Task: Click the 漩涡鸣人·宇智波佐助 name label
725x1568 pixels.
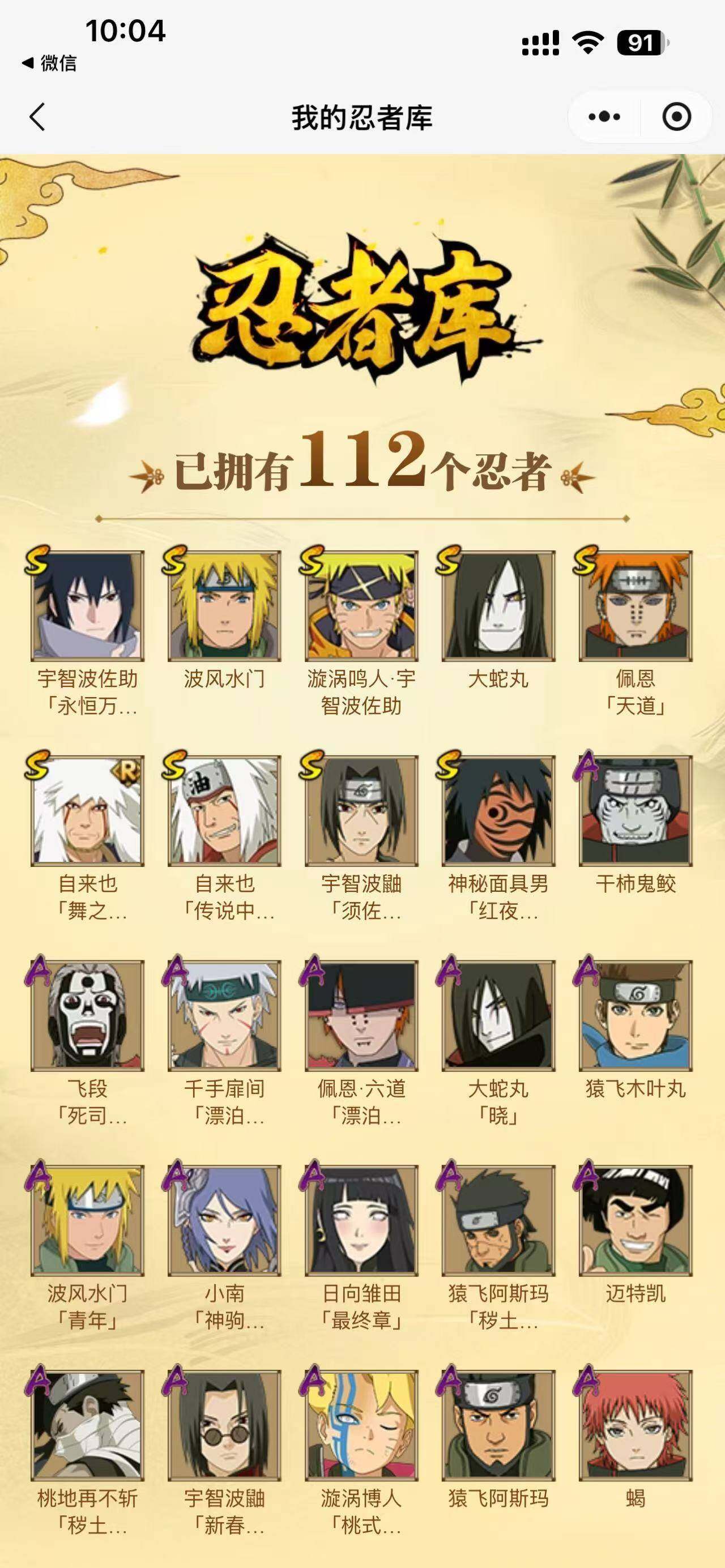Action: [361, 692]
